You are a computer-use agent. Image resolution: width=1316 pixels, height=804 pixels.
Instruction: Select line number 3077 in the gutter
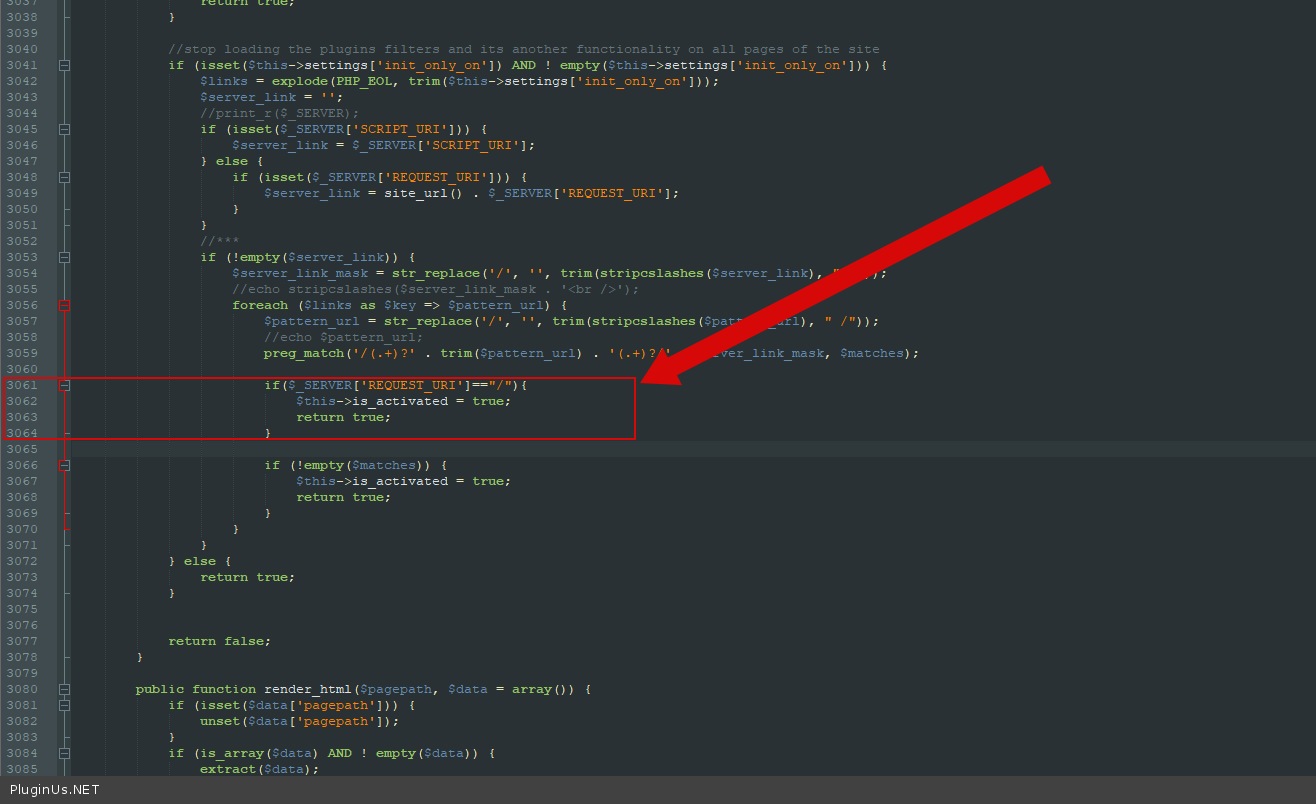[x=22, y=641]
